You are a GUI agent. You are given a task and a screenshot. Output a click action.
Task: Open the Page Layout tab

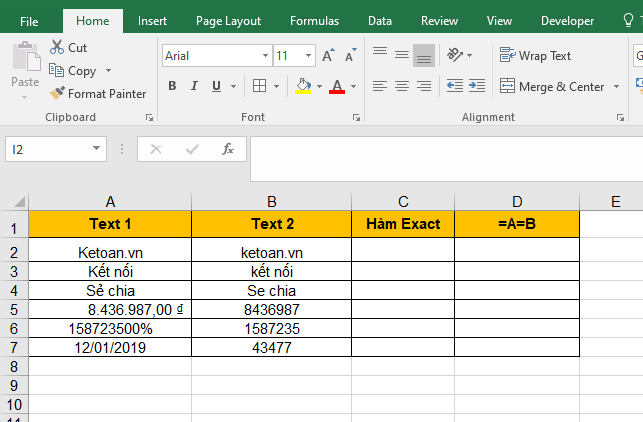228,20
